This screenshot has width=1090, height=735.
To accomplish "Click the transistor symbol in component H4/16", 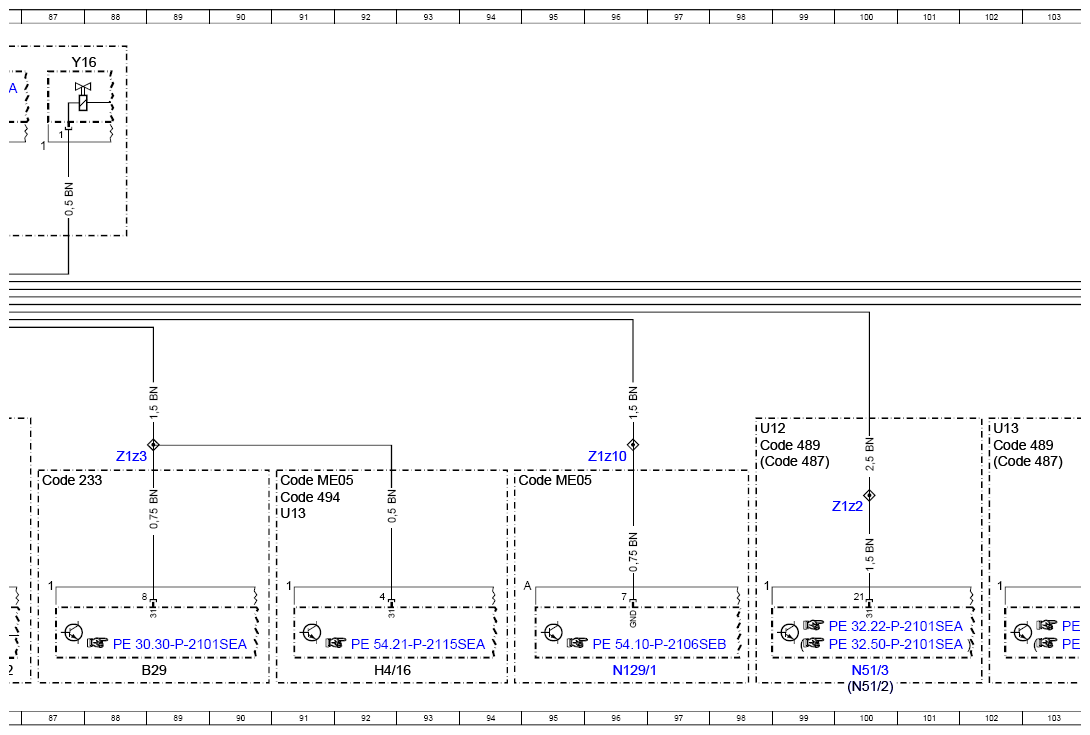I will click(x=312, y=632).
